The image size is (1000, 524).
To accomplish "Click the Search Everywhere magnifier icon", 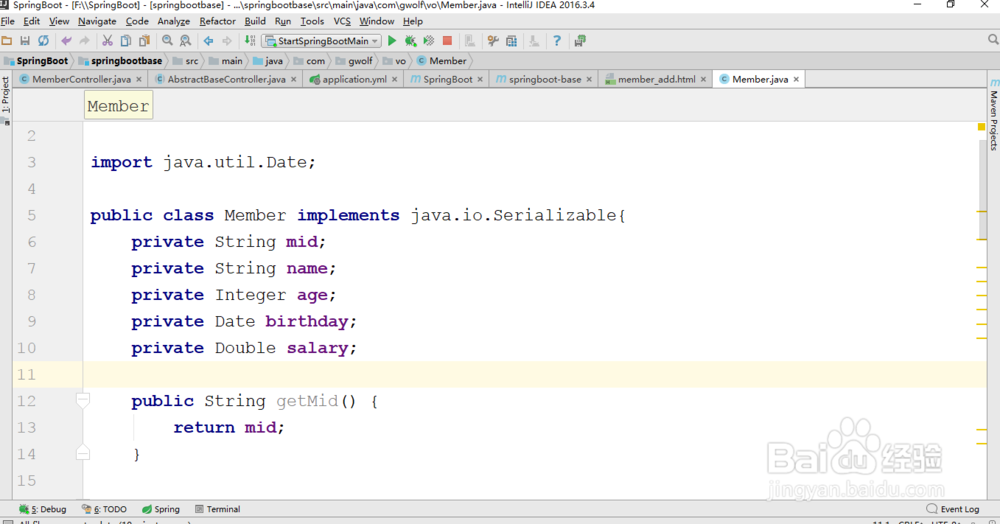I will pos(993,40).
